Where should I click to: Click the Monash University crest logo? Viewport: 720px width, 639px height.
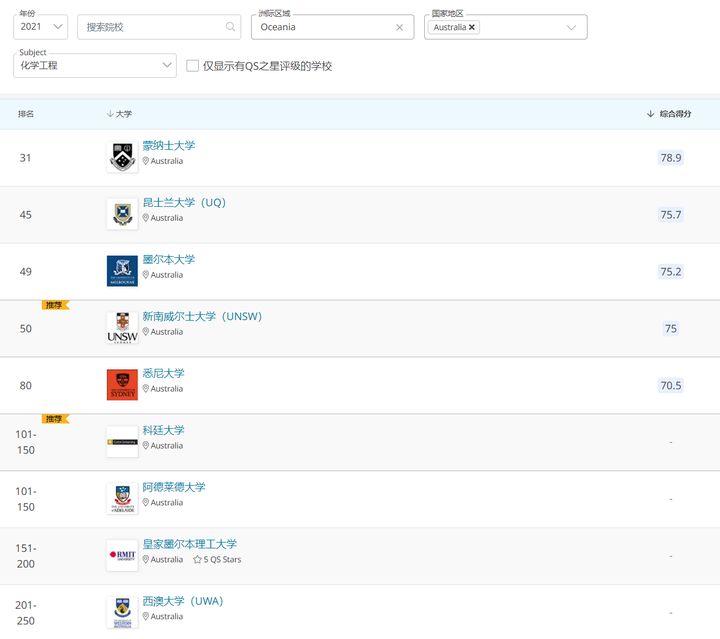(122, 157)
